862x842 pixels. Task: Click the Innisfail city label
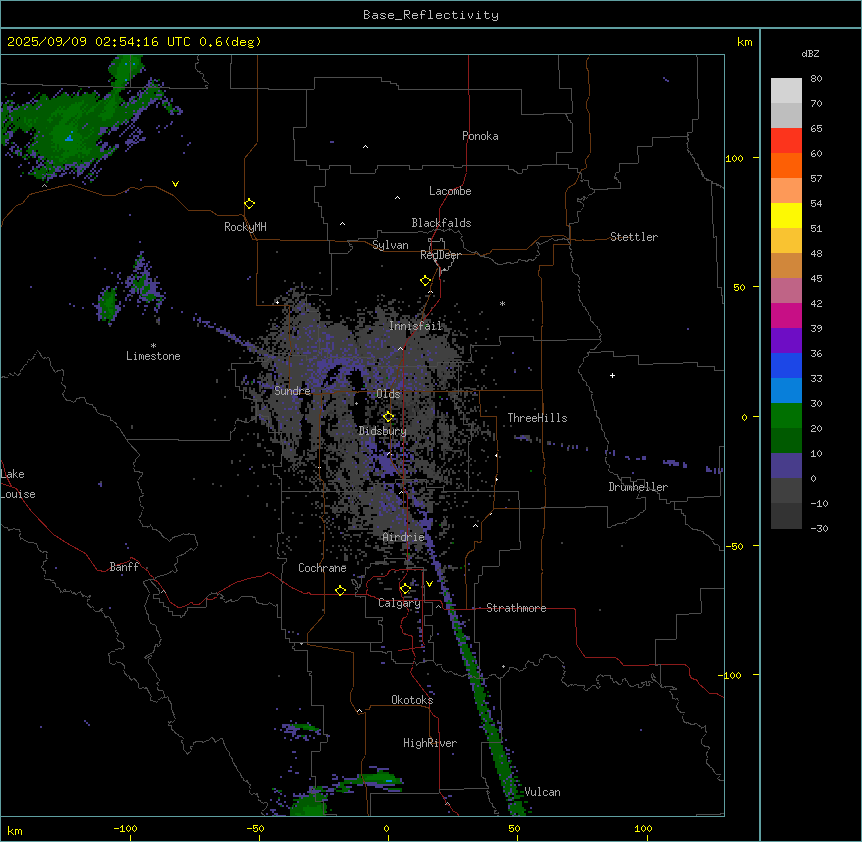pos(415,326)
